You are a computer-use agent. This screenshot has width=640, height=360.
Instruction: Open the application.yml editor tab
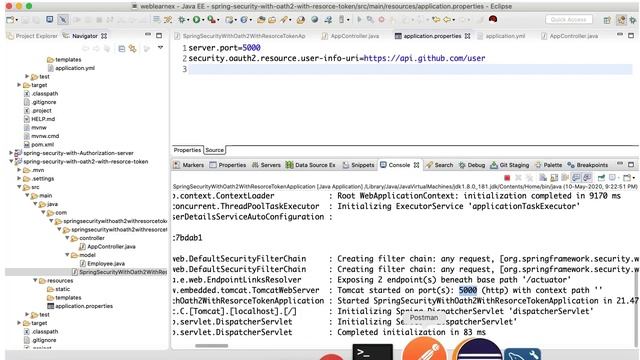coord(501,36)
